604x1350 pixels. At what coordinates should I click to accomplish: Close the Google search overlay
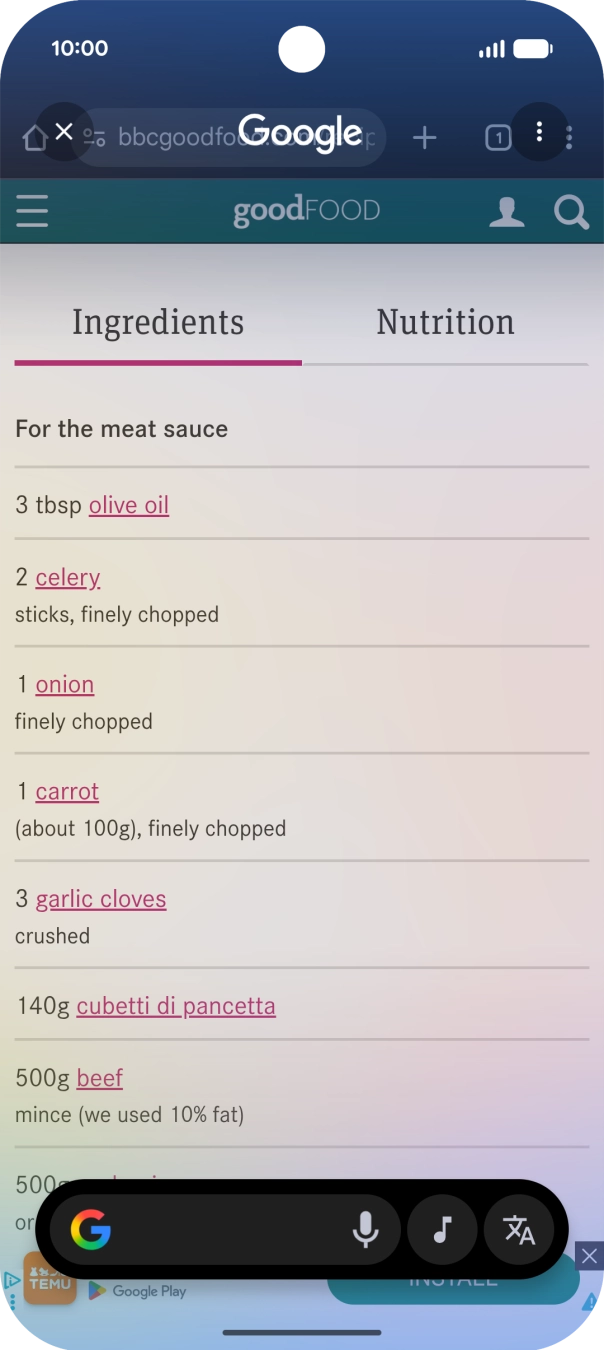pyautogui.click(x=64, y=131)
